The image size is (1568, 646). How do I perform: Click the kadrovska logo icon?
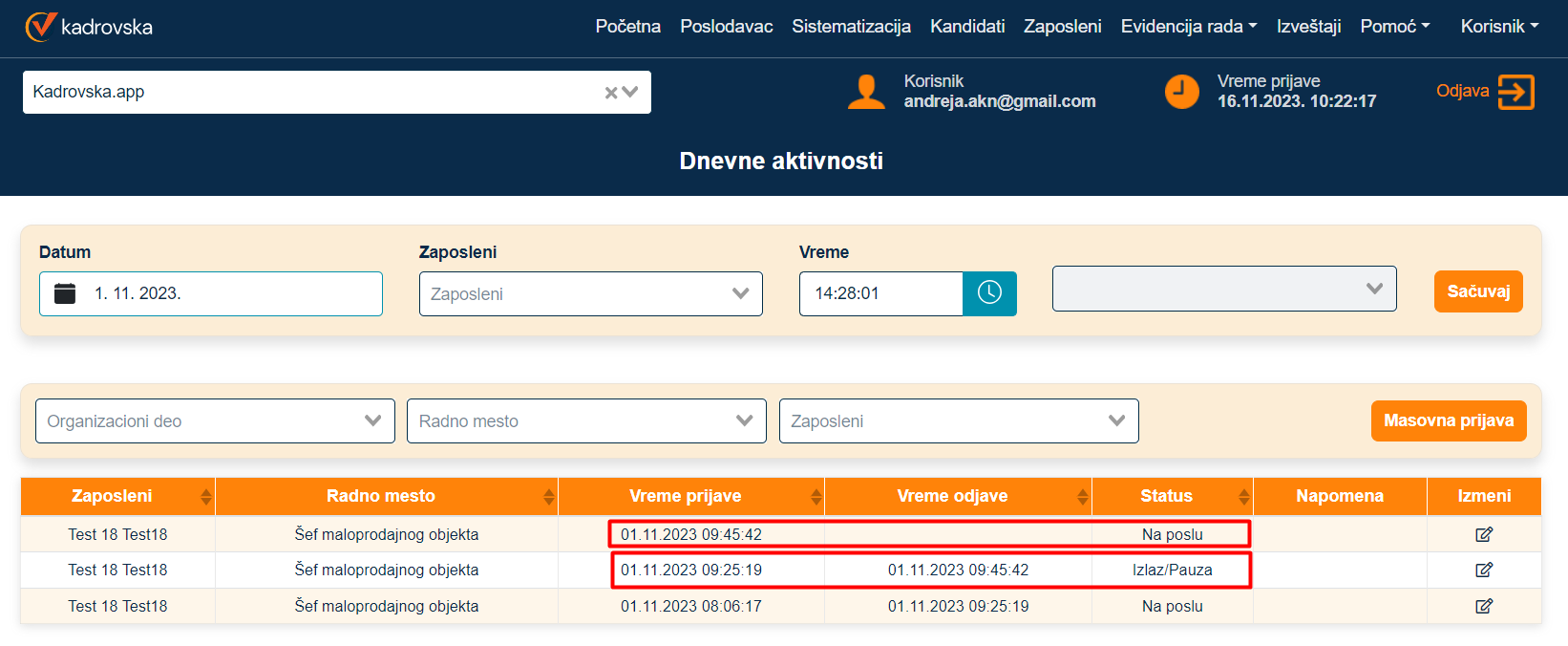pos(40,27)
